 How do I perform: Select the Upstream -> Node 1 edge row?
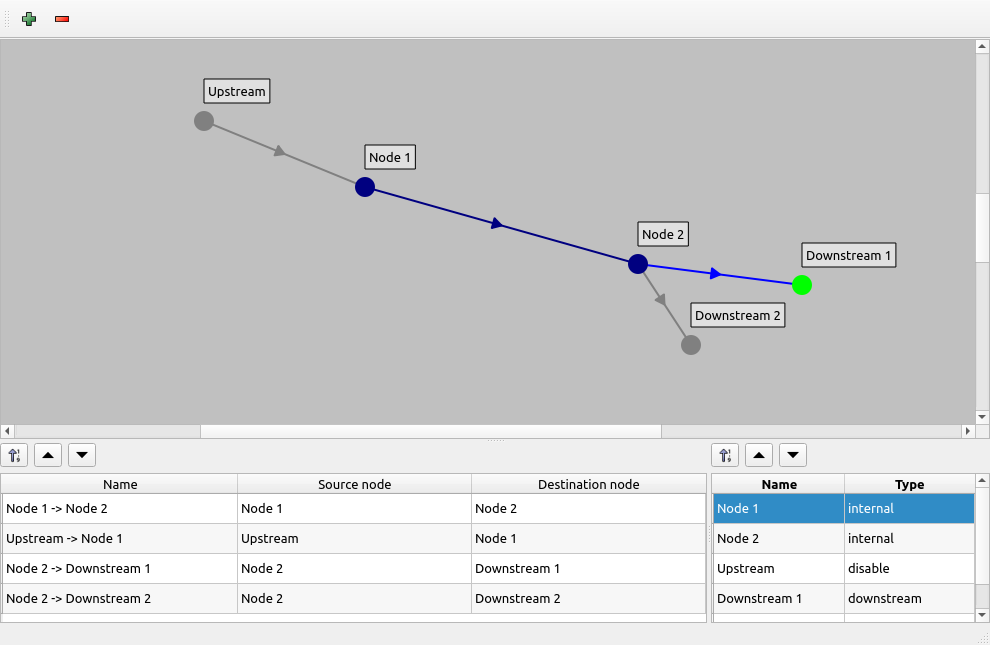coord(120,539)
